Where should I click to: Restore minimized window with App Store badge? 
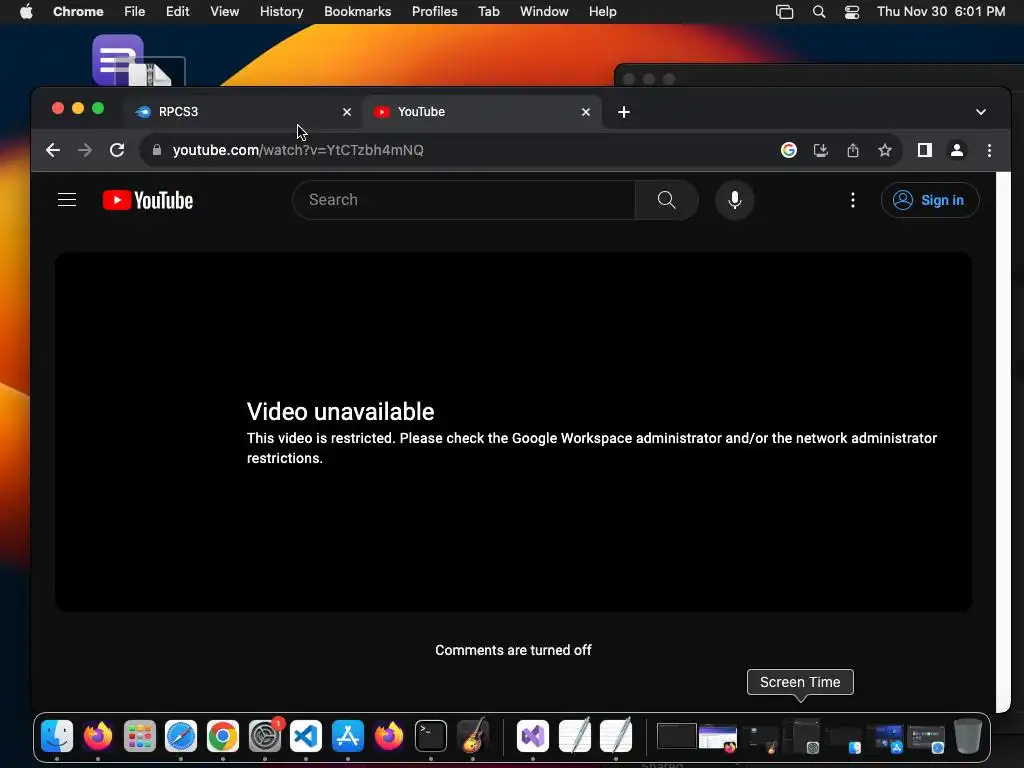tap(886, 737)
